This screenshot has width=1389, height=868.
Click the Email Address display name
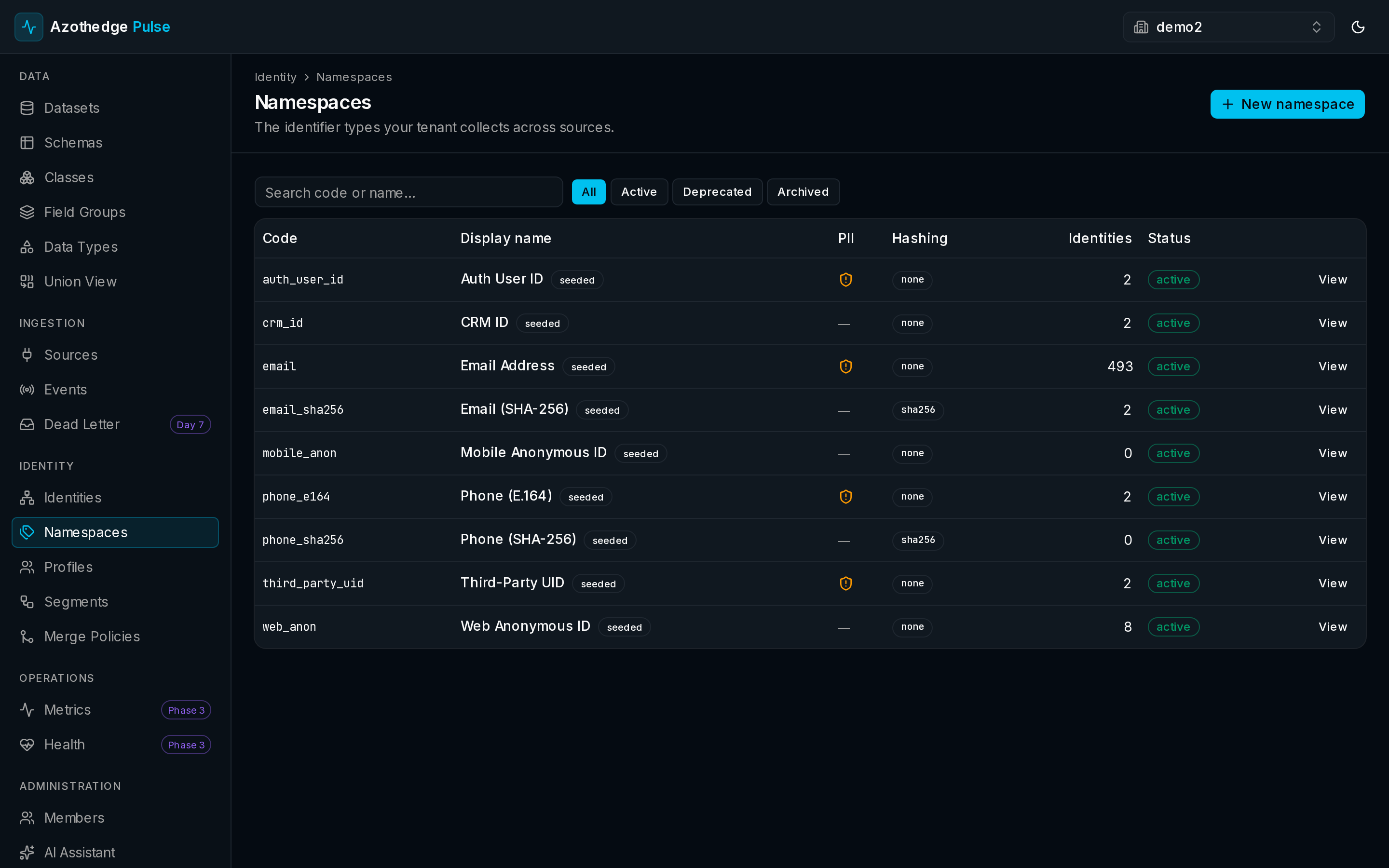pos(507,366)
